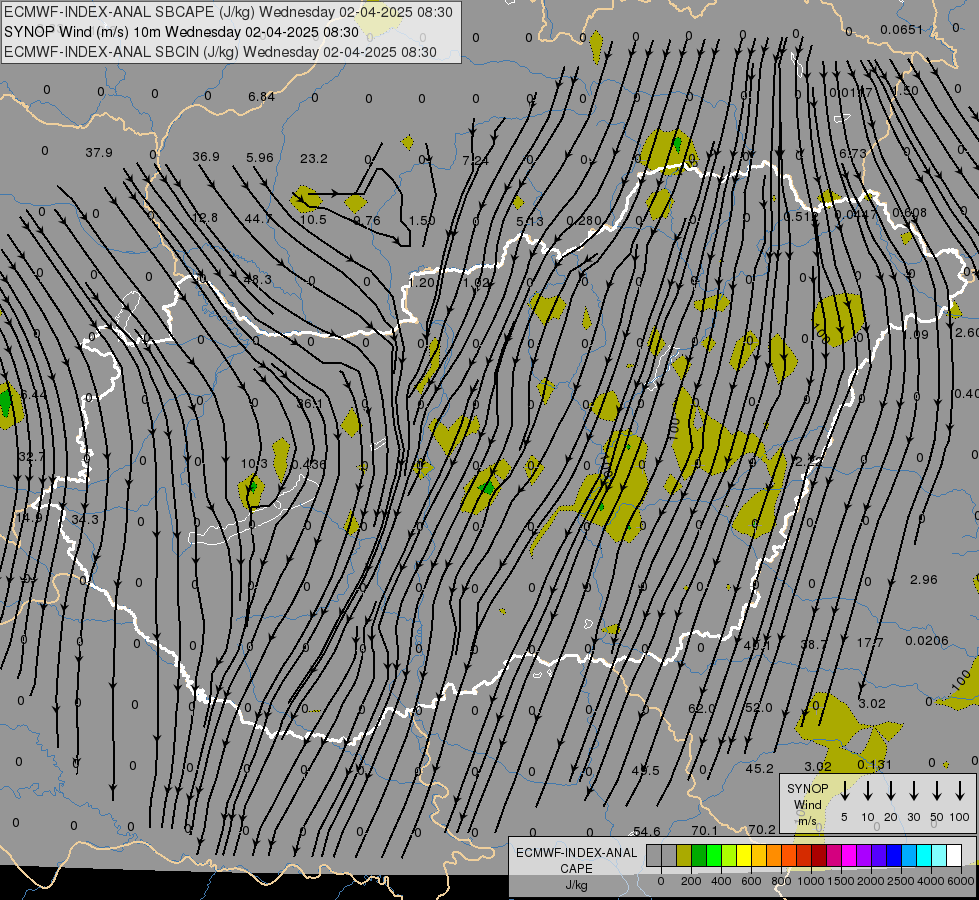
Task: Click the map value 7.24
Action: tap(475, 161)
